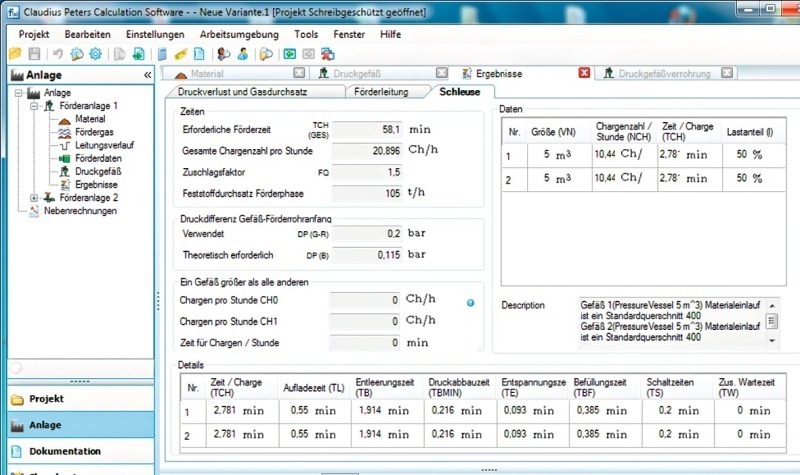The height and width of the screenshot is (475, 800).
Task: Click the undo arrow toolbar icon
Action: (58, 53)
